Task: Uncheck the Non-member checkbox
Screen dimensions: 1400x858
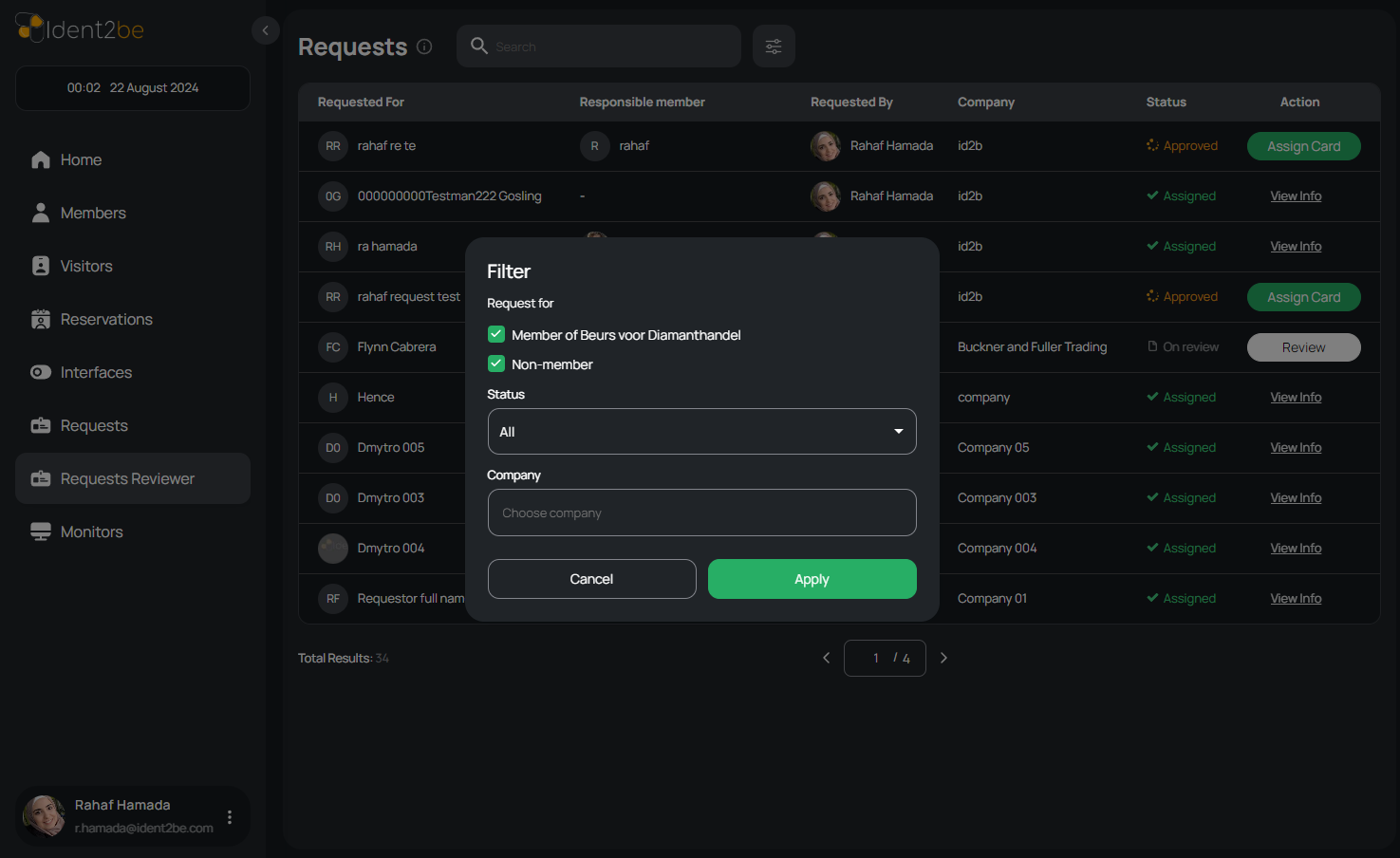Action: click(x=496, y=364)
